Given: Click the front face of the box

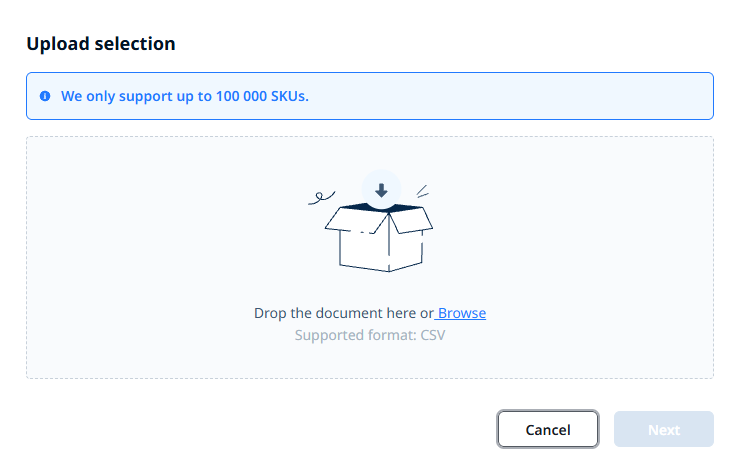Looking at the screenshot, I should (x=364, y=250).
